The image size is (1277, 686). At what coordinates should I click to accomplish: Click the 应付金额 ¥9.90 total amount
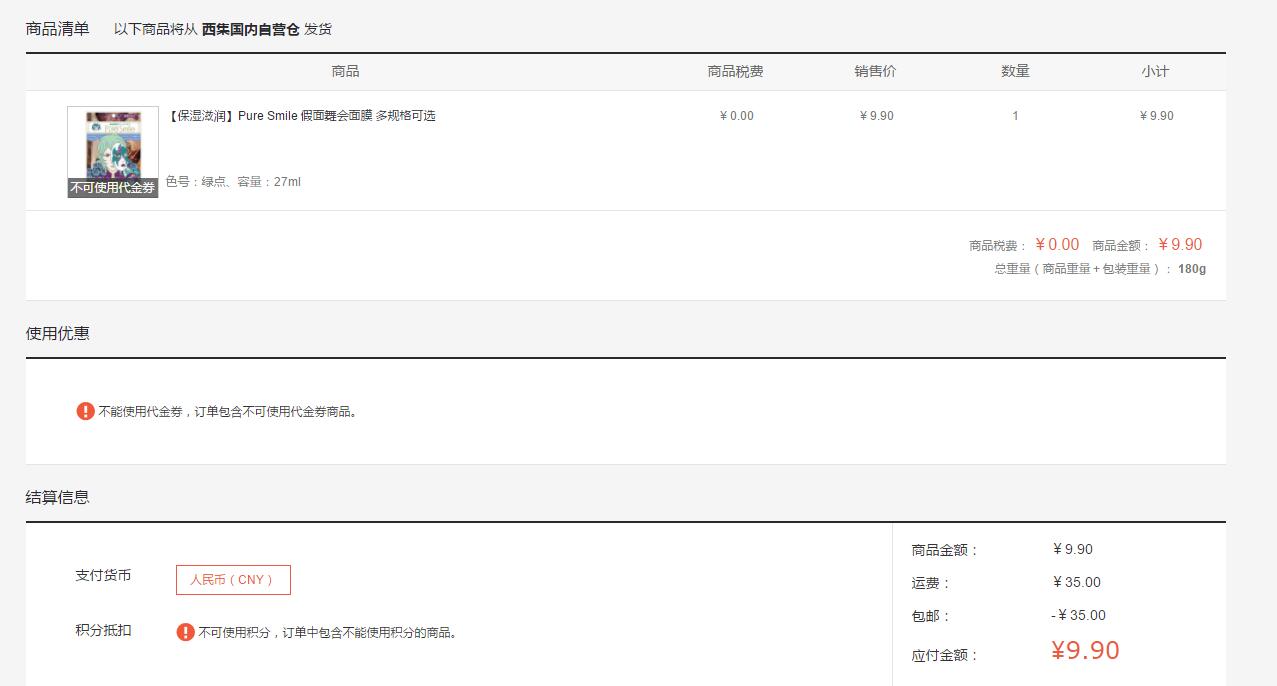(1085, 651)
